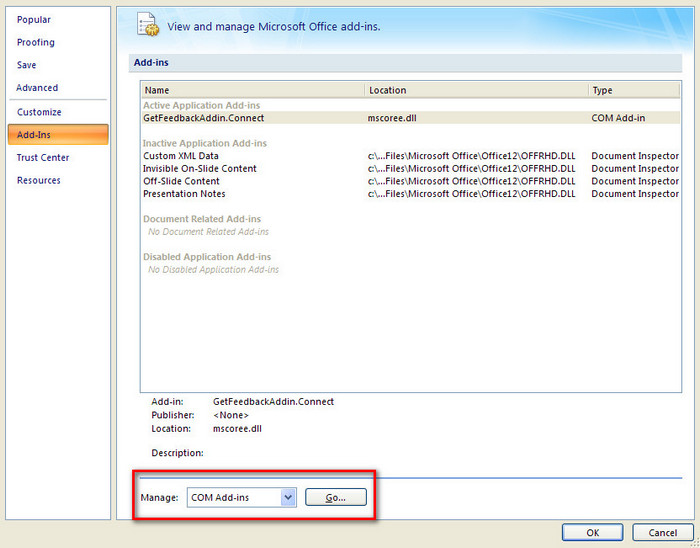
Task: Select GetFeedbackAddin.Connect add-in row
Action: click(x=204, y=118)
